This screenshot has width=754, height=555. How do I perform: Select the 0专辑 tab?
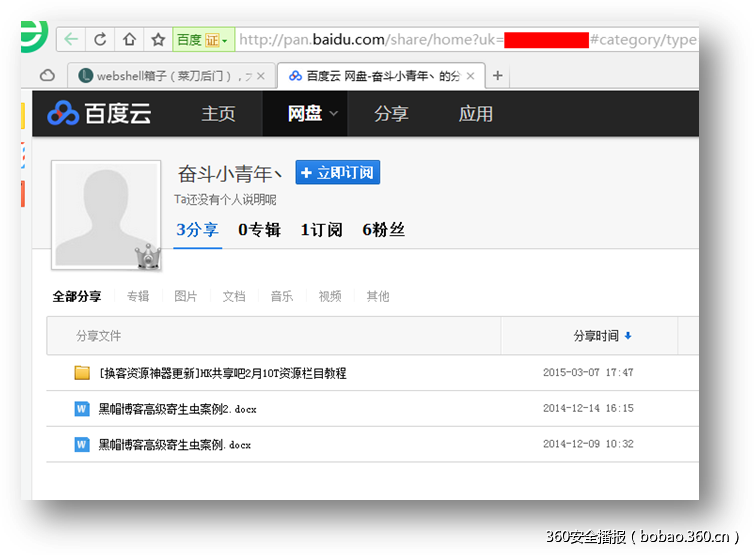259,230
